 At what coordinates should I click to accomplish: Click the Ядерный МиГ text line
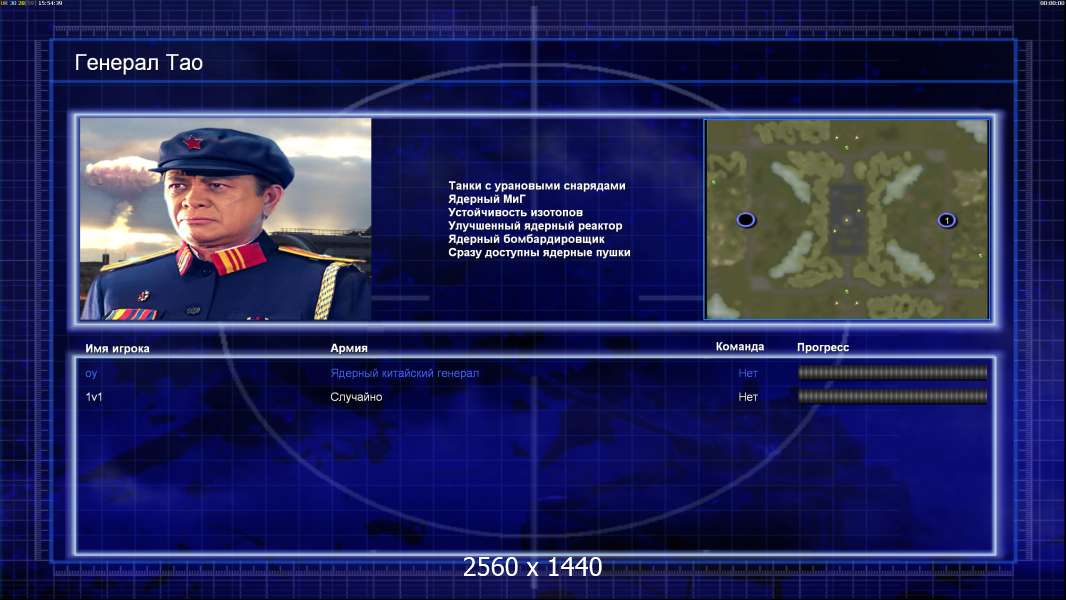(x=487, y=199)
